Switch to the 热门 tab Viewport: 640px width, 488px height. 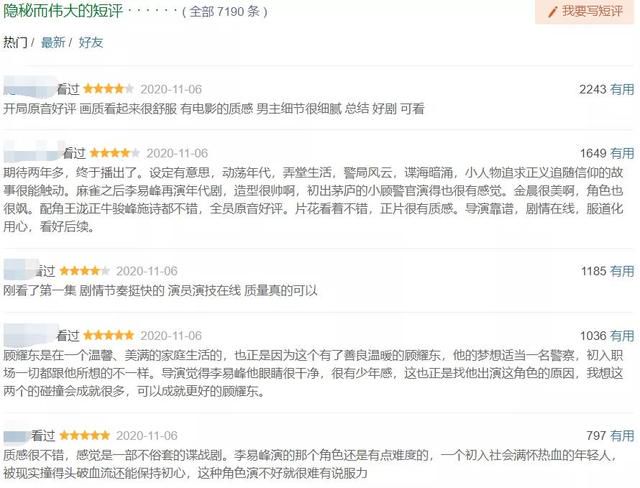15,42
